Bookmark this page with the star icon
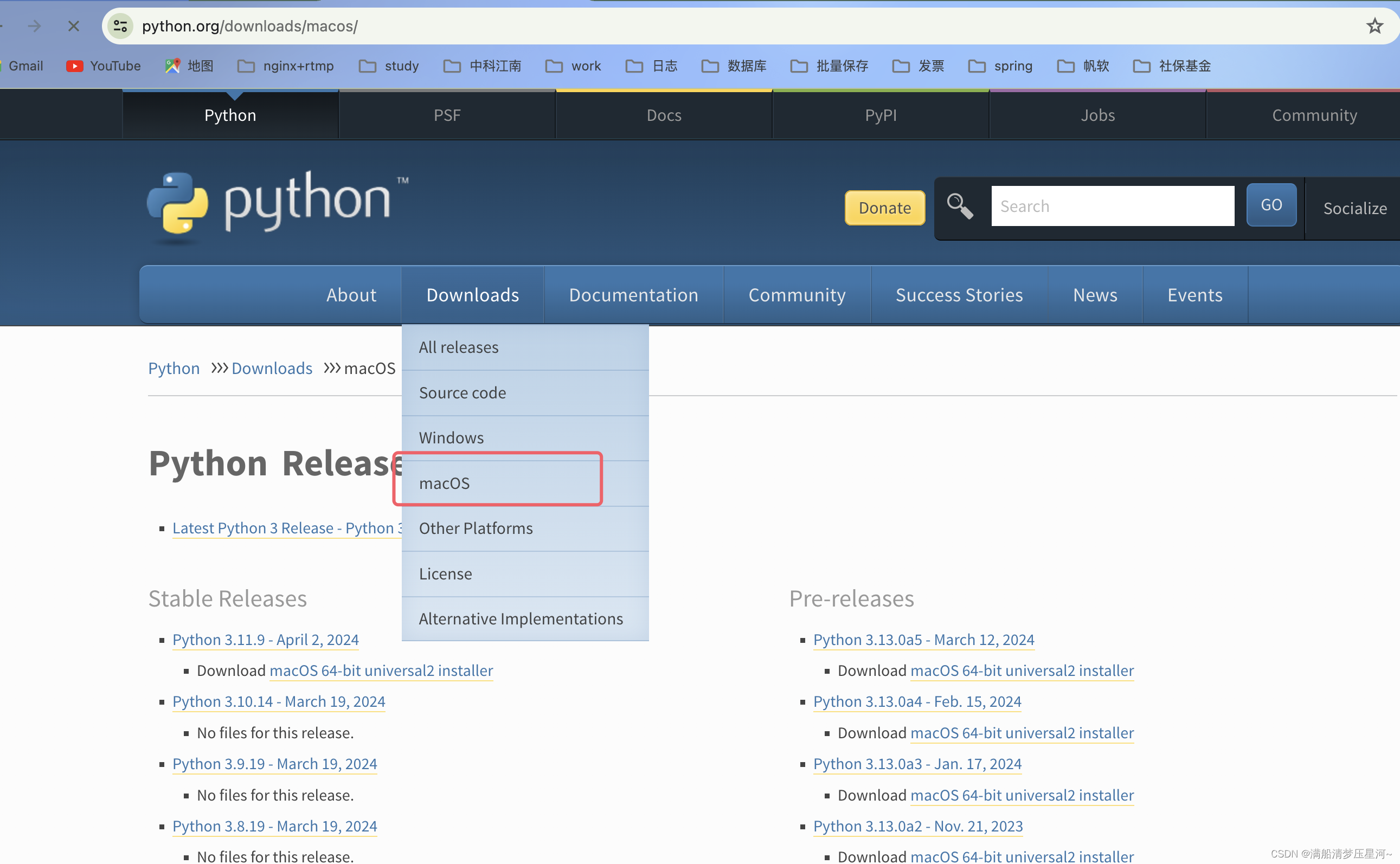The width and height of the screenshot is (1400, 864). (x=1375, y=25)
